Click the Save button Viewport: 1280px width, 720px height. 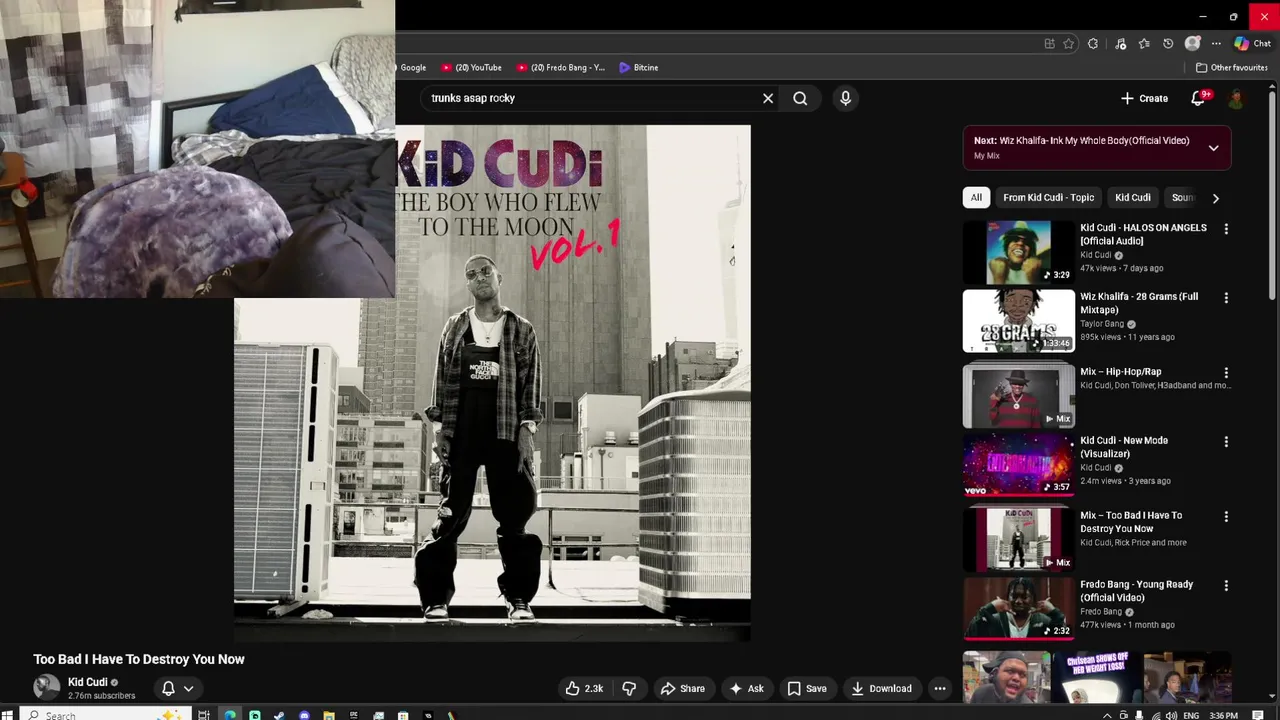[x=807, y=688]
